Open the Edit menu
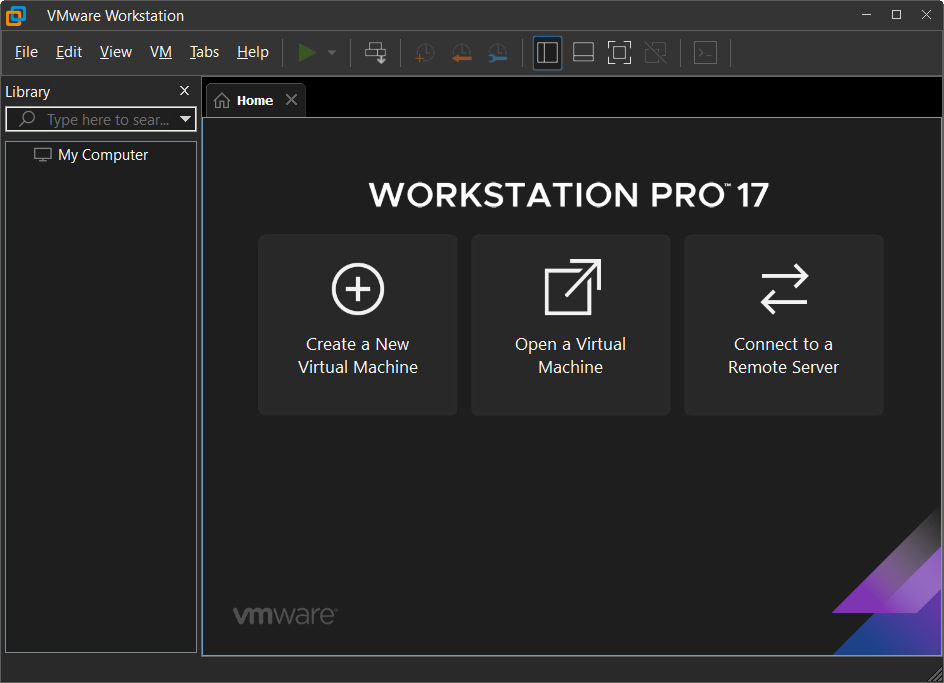Viewport: 944px width, 683px height. coord(69,52)
